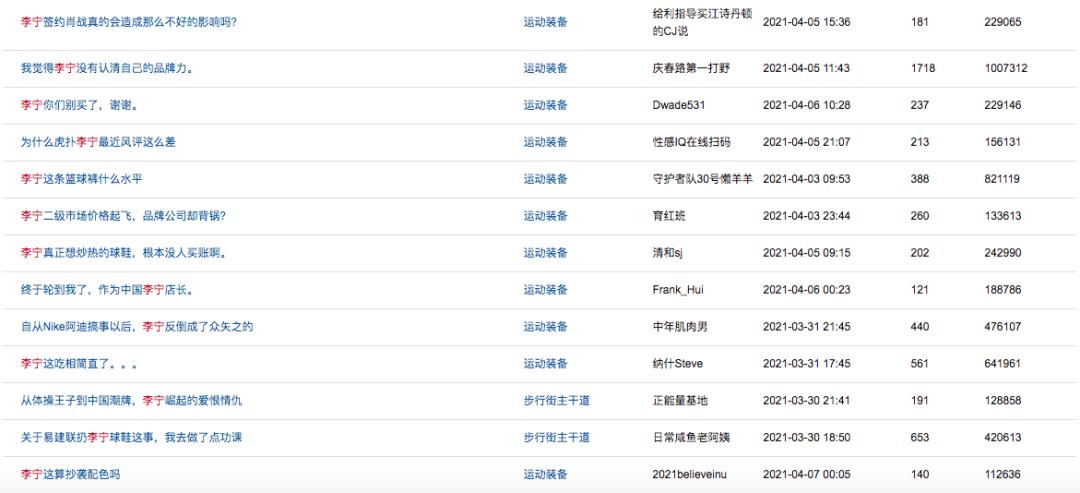1080x493 pixels.
Task: Click view count 229065
Action: (1003, 22)
